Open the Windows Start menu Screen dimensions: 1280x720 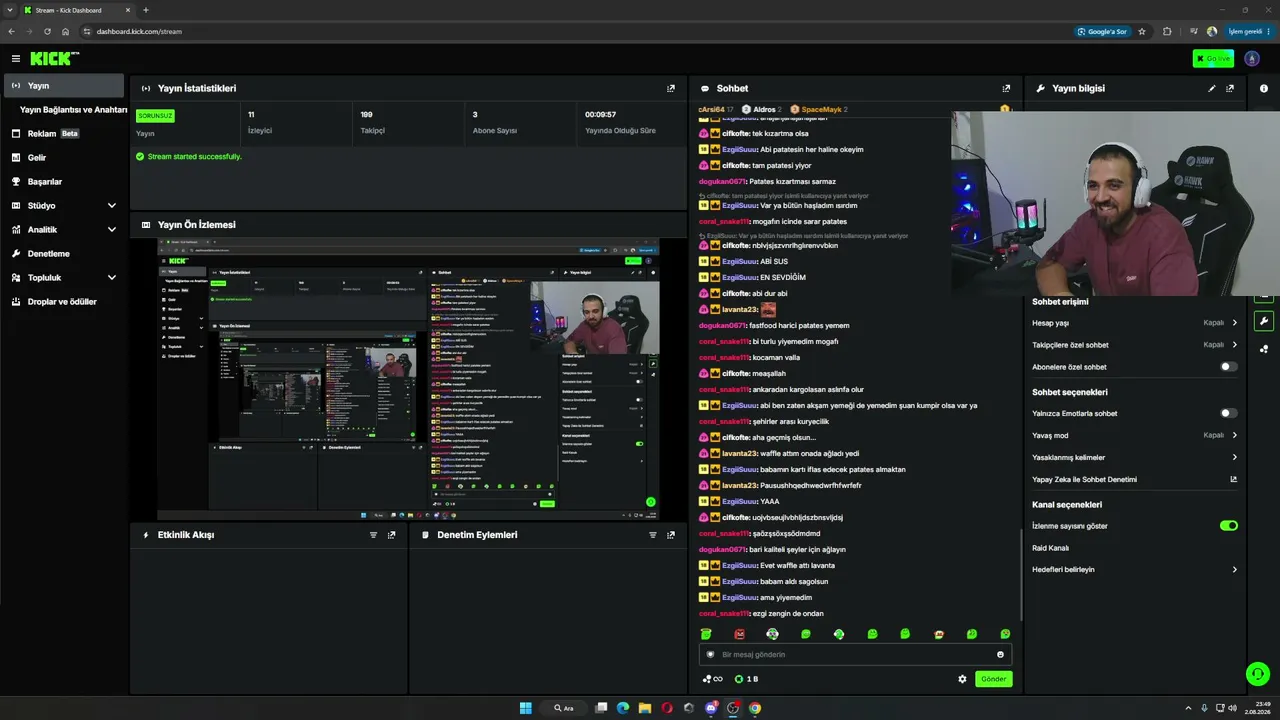(526, 708)
